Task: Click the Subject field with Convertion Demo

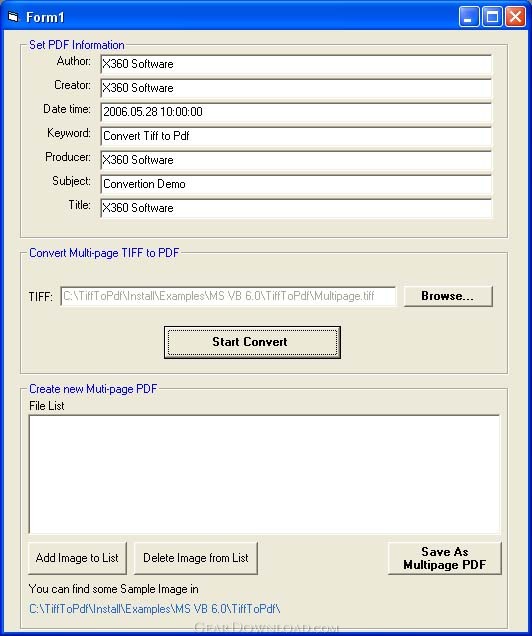Action: tap(296, 184)
